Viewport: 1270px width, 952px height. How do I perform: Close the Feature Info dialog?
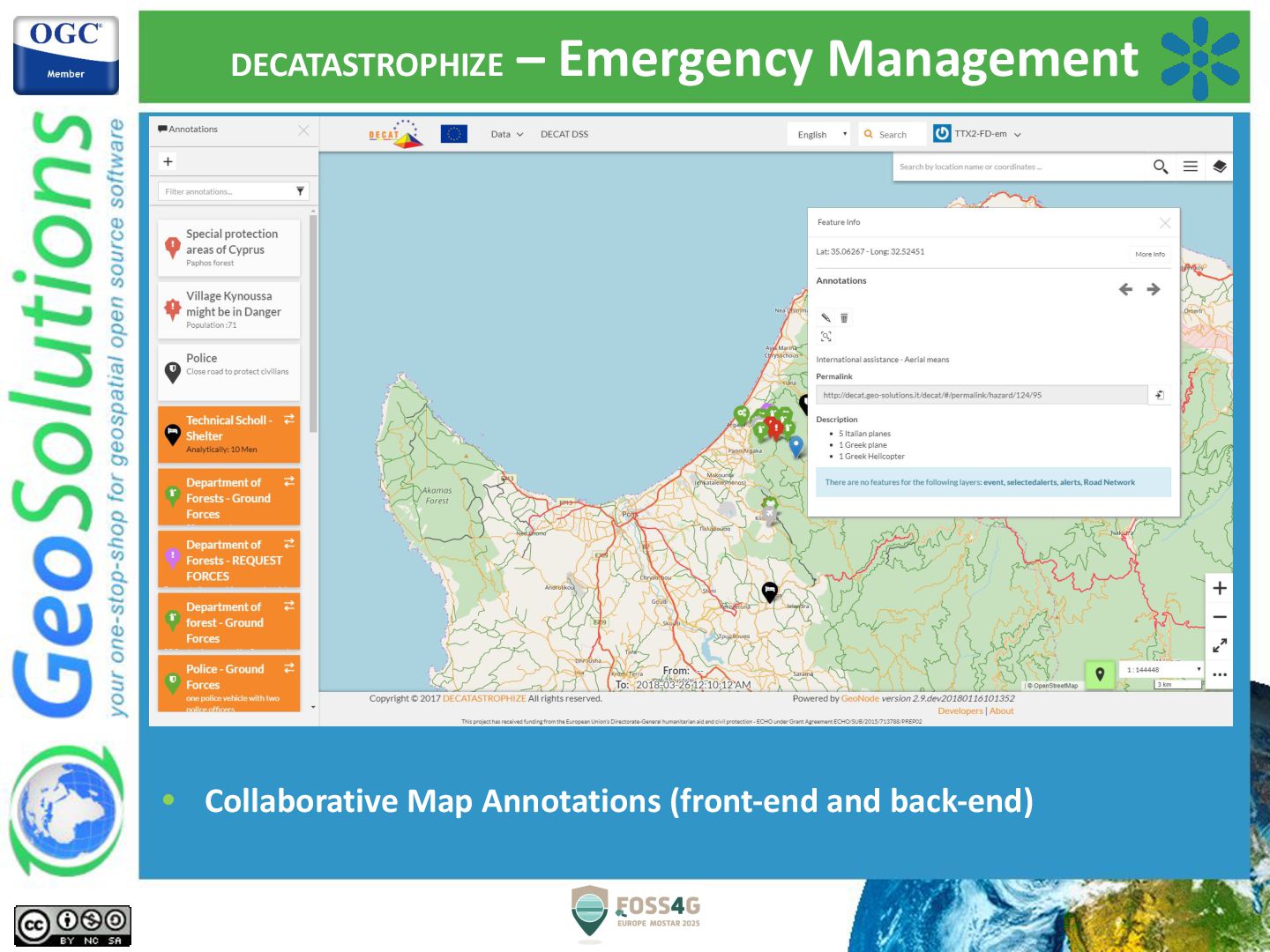pos(1165,223)
